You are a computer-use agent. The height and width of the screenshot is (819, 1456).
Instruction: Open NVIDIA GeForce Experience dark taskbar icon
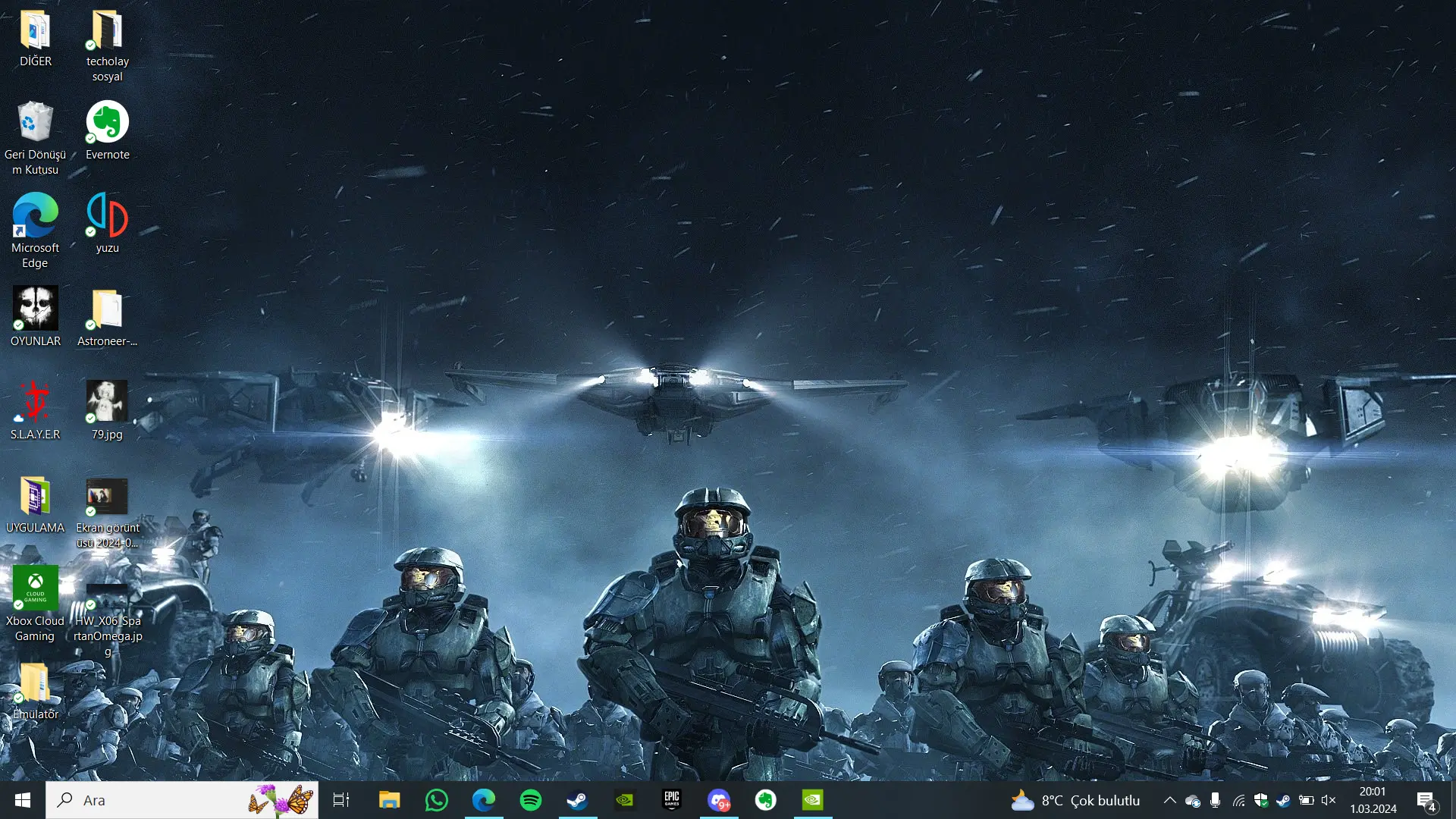click(x=624, y=800)
